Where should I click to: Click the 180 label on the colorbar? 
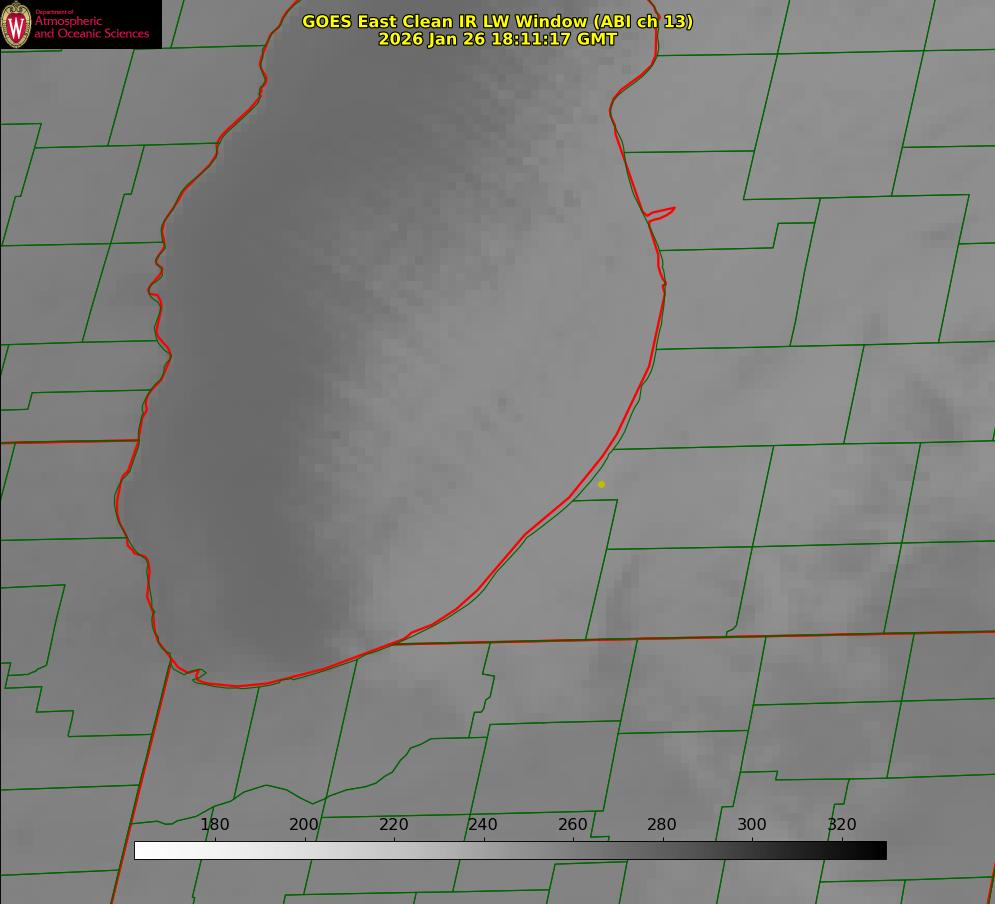click(215, 825)
